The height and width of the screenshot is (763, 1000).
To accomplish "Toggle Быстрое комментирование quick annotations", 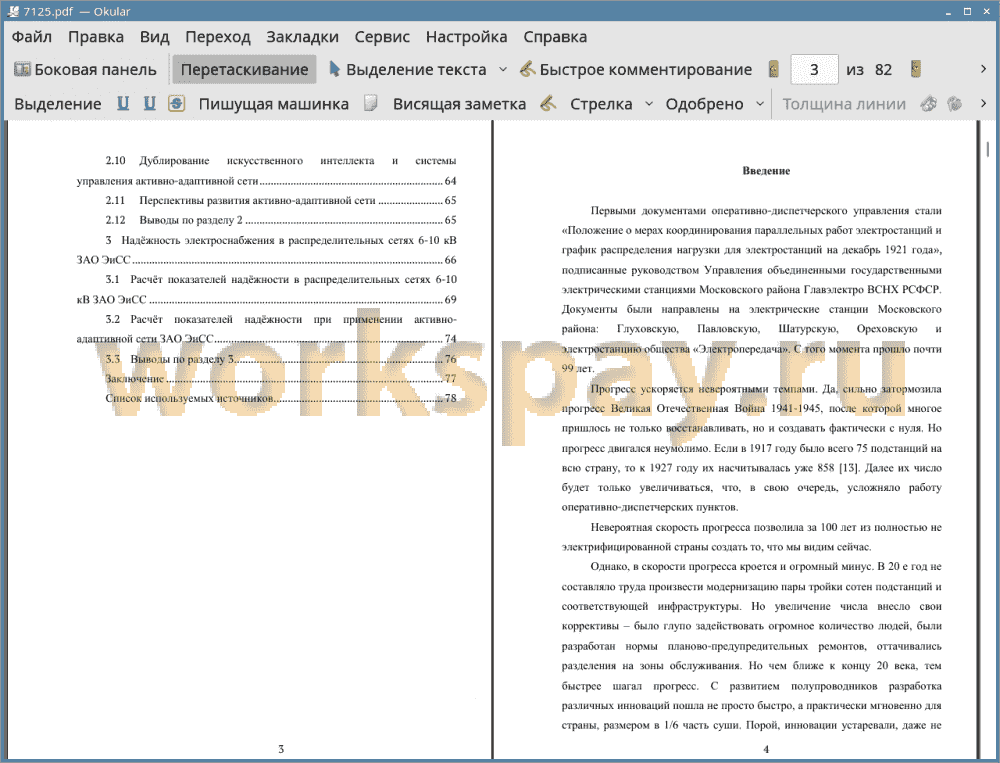I will (x=636, y=70).
